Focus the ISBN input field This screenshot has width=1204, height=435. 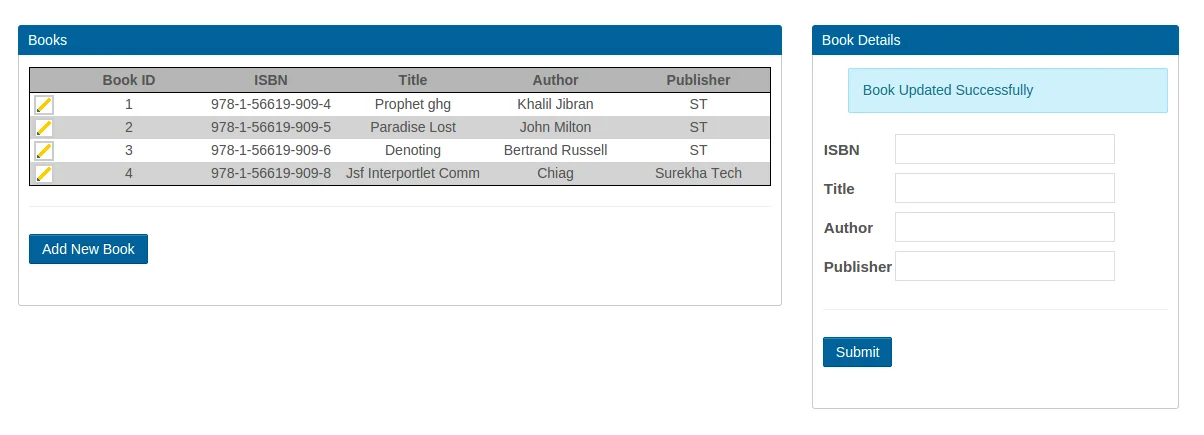click(1004, 149)
